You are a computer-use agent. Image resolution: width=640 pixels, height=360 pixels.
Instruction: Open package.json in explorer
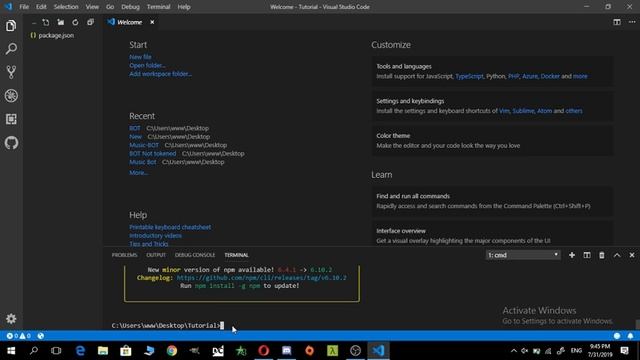[x=56, y=36]
